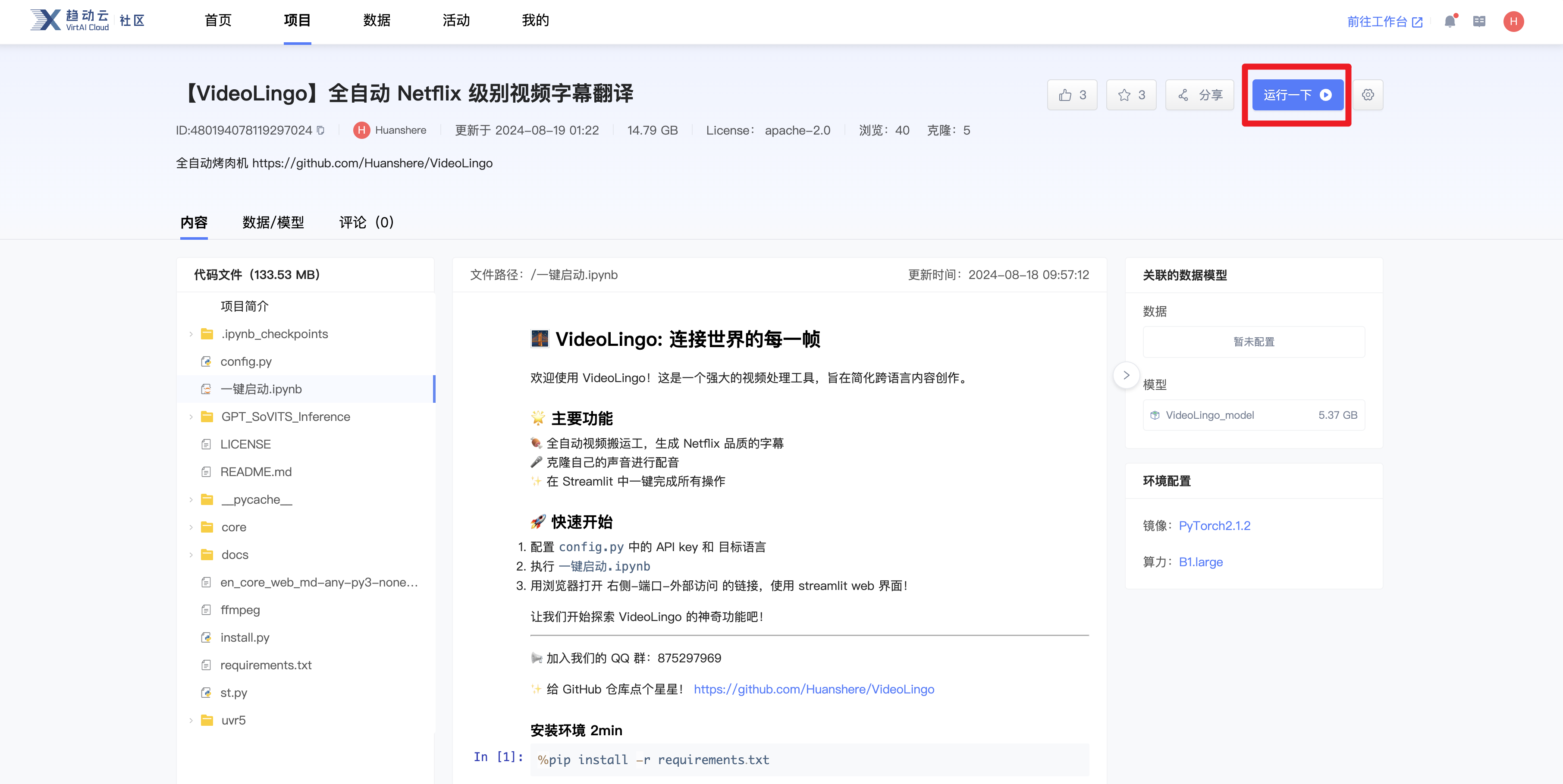Select the 项目 navigation item
Screen dimensions: 1563x784
pos(297,21)
